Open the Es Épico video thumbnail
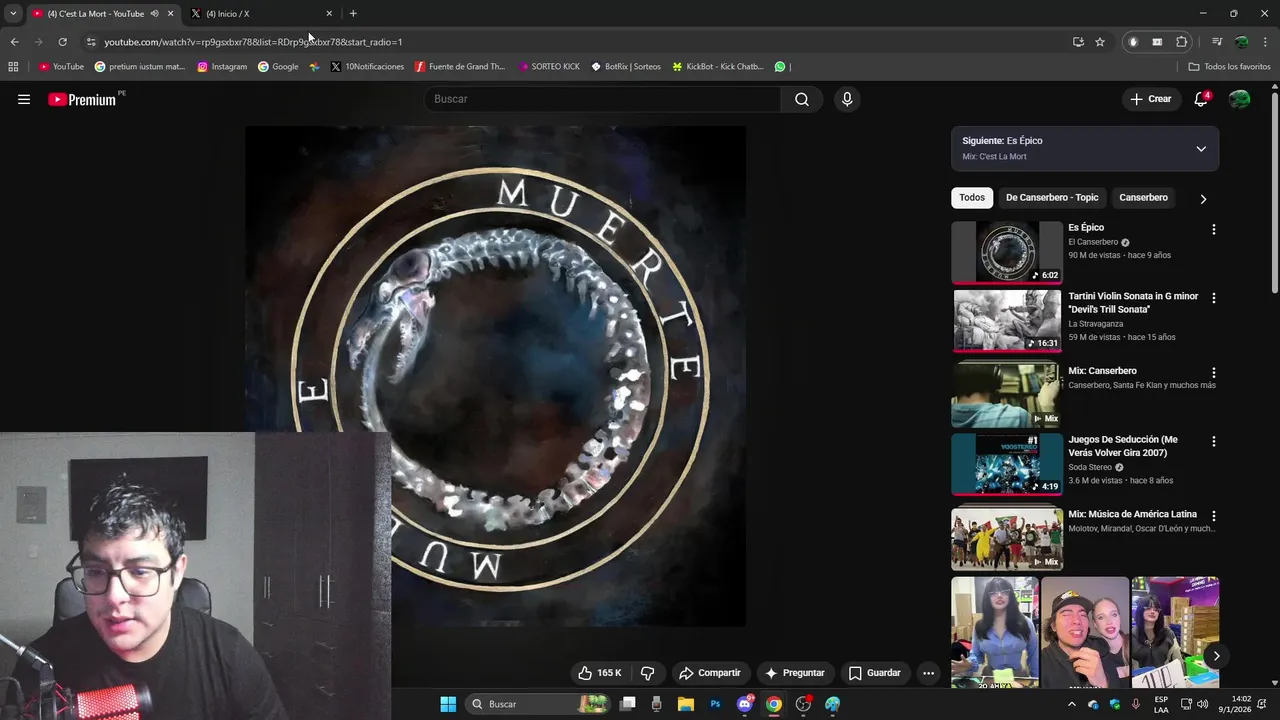 click(x=1007, y=253)
